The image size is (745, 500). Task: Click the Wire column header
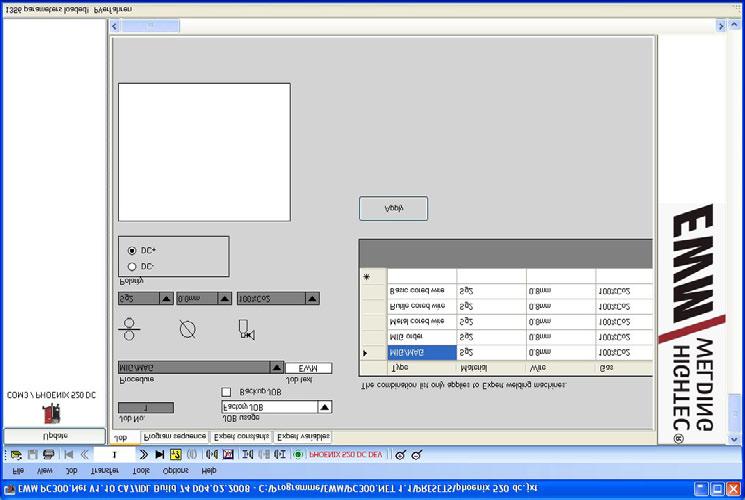pyautogui.click(x=561, y=368)
